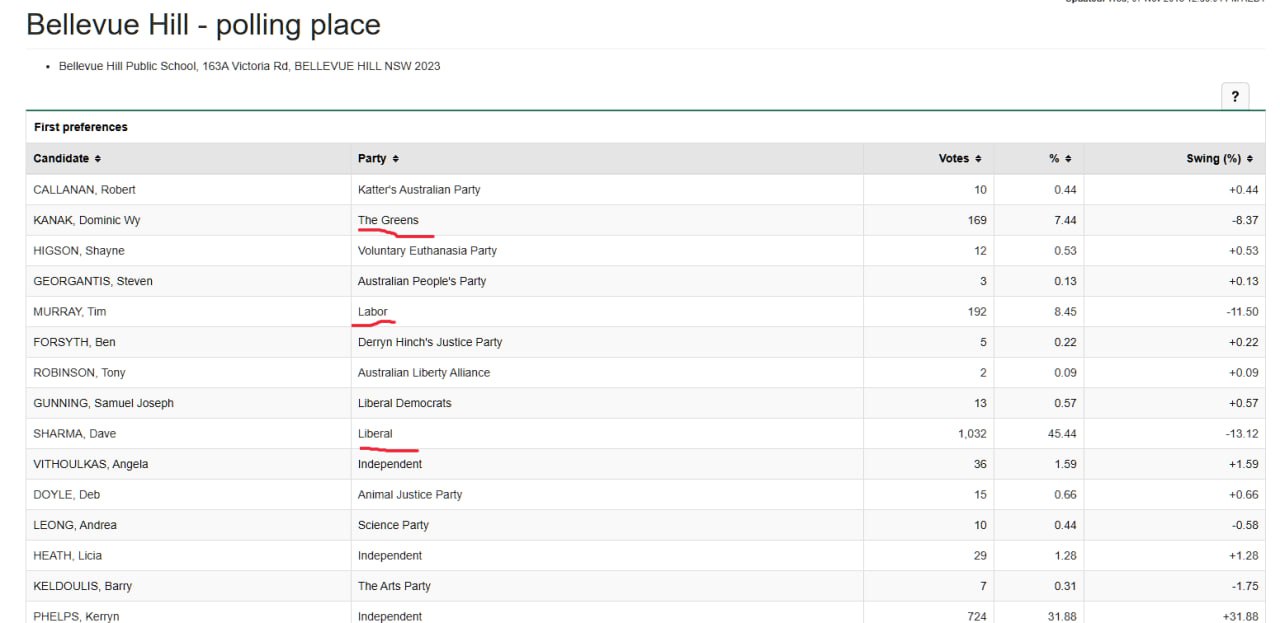Select candidate SHARMA, Dave

click(75, 434)
